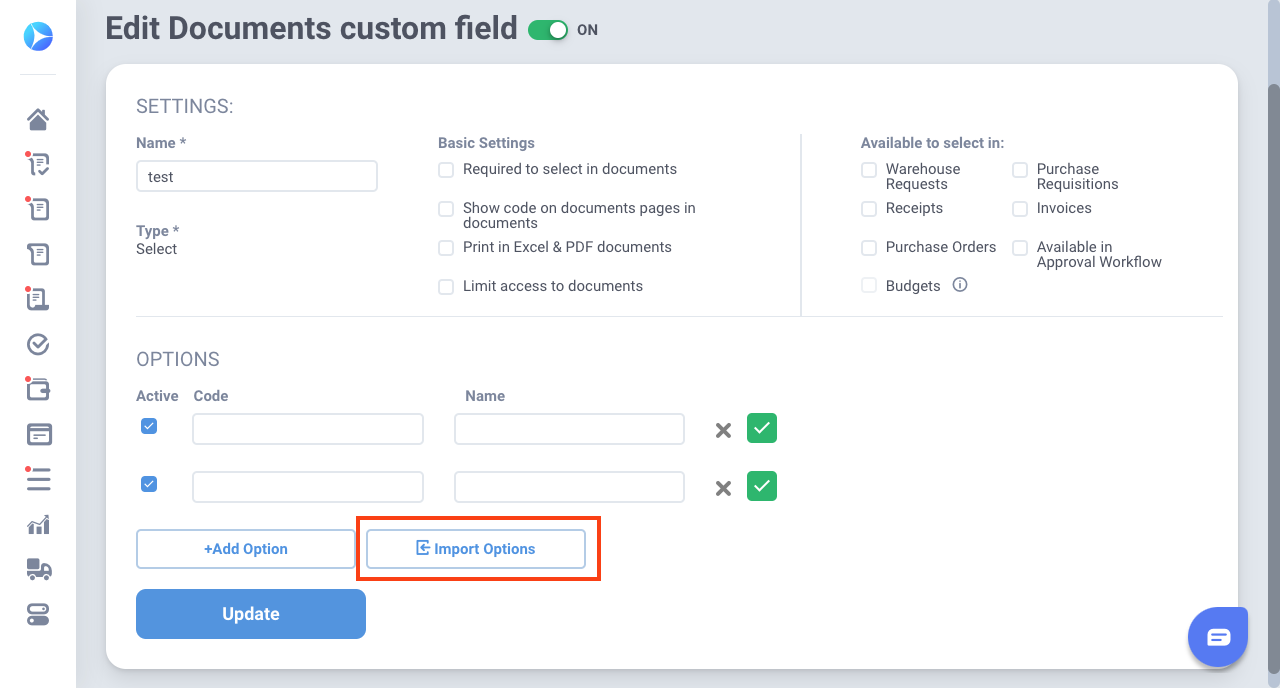The width and height of the screenshot is (1280, 688).
Task: Open the reports chart icon in sidebar
Action: point(38,525)
